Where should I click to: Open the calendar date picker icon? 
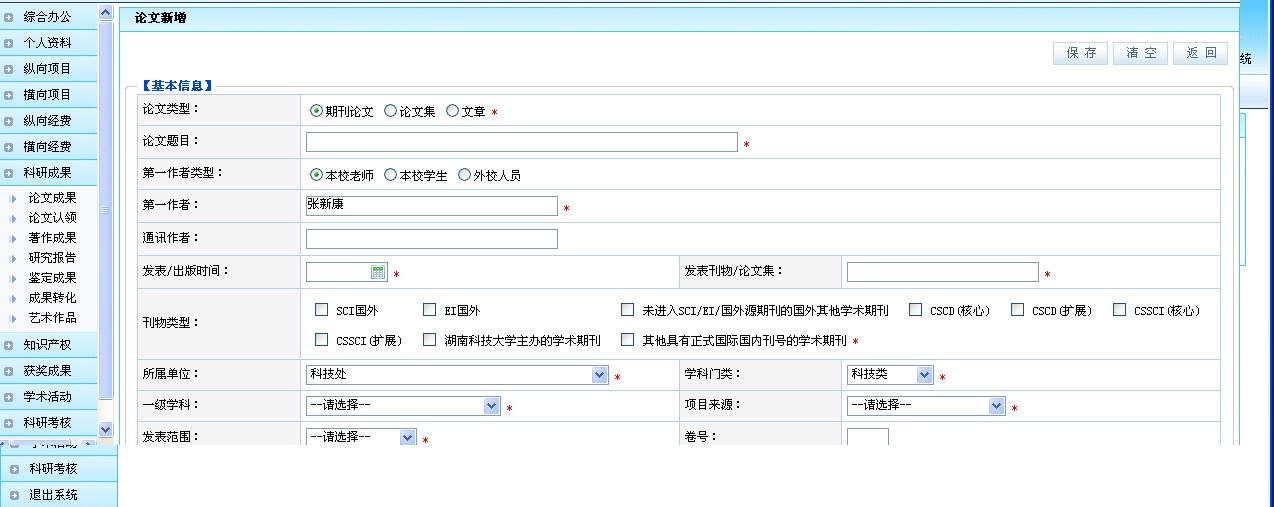tap(379, 272)
